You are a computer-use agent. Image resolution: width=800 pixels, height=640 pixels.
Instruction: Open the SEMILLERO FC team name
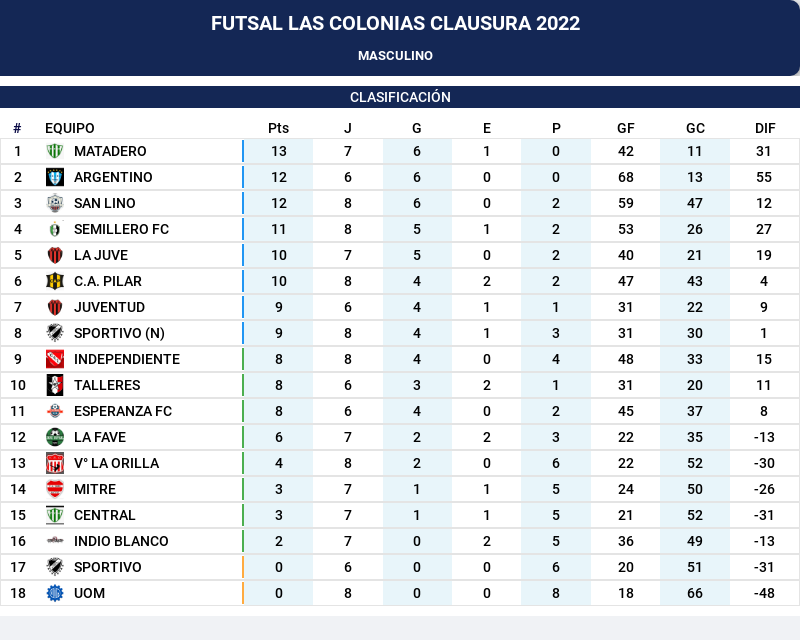[x=121, y=229]
